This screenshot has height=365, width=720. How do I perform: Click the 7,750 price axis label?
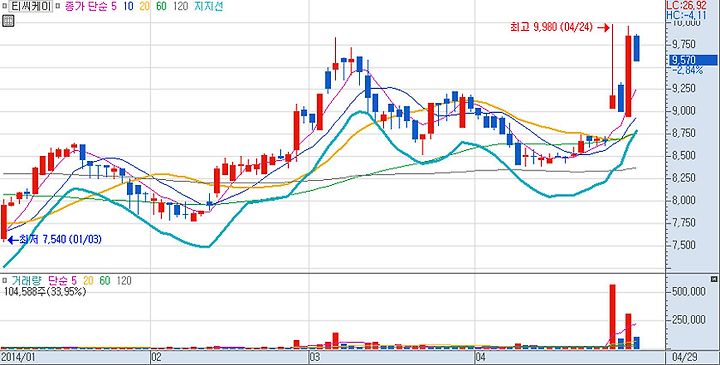[683, 223]
